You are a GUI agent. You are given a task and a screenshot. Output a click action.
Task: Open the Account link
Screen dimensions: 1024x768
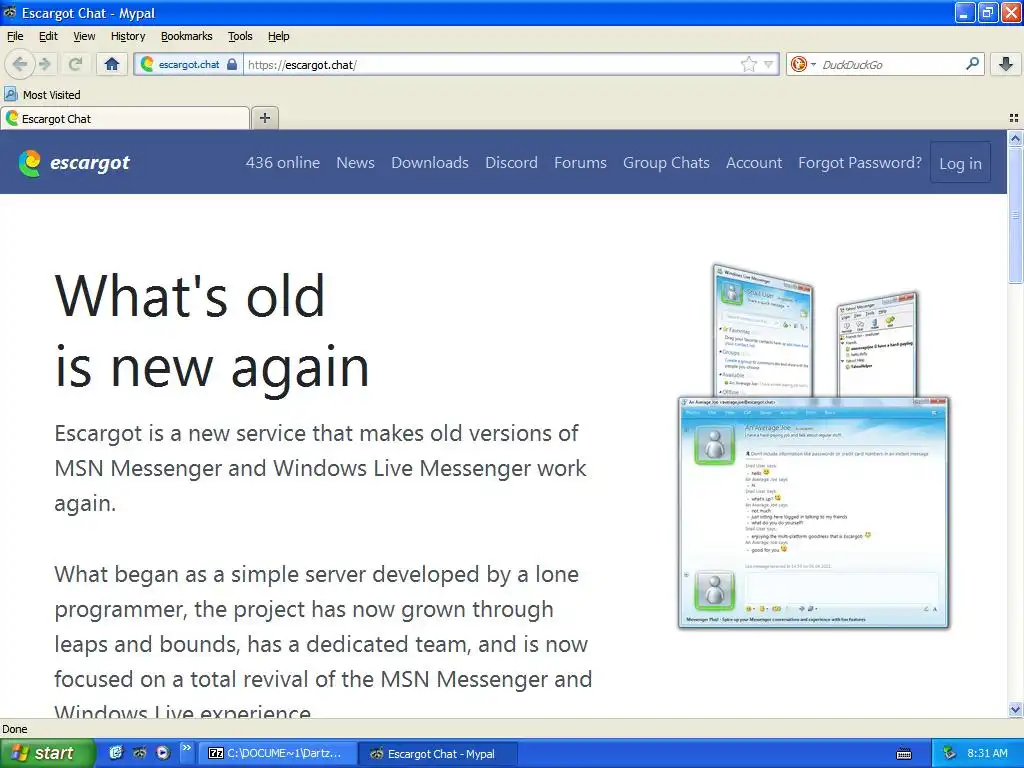754,163
